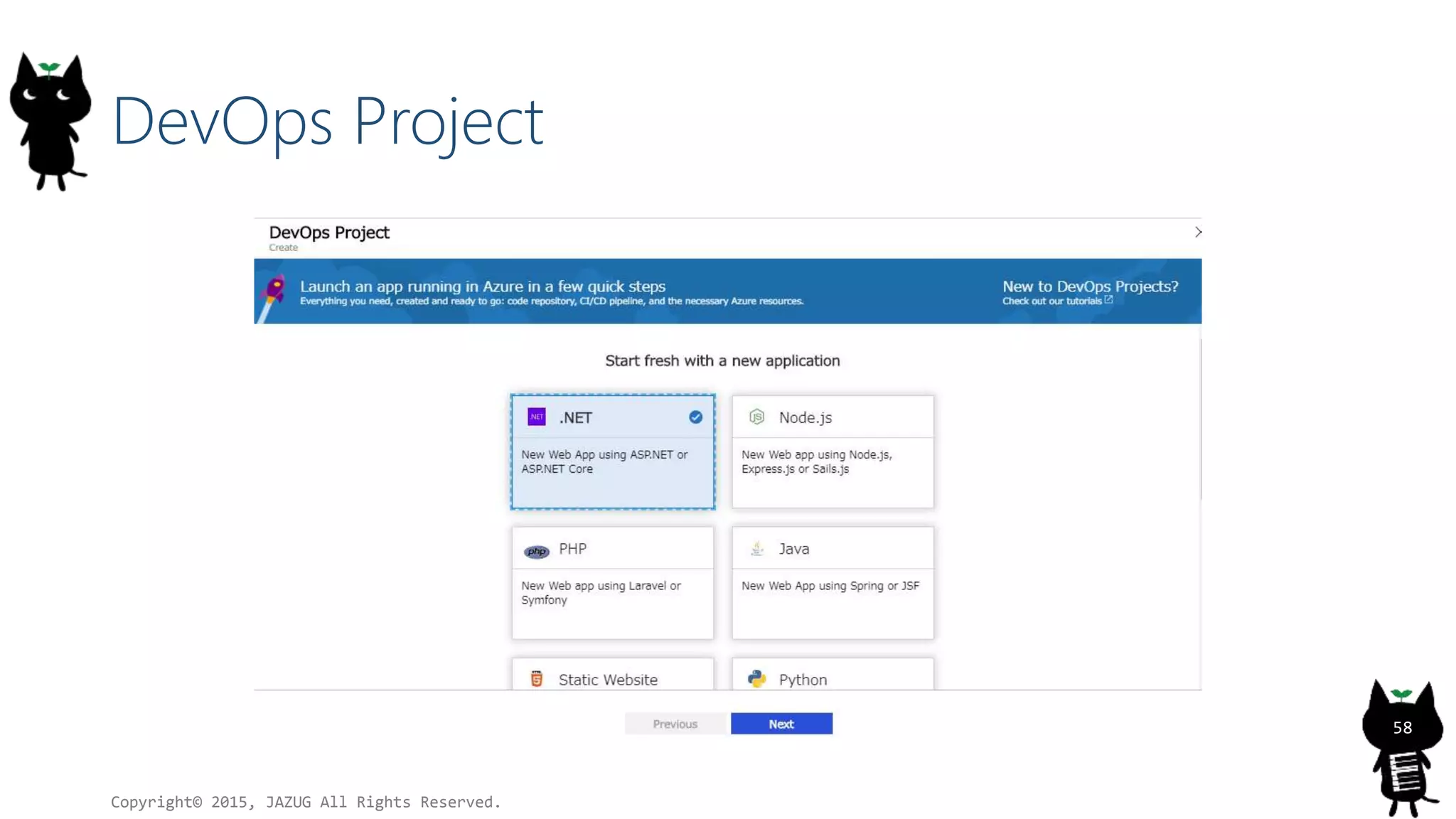Viewport: 1456px width, 819px height.
Task: Click 'New to DevOps Projects?' banner text
Action: coord(1090,287)
